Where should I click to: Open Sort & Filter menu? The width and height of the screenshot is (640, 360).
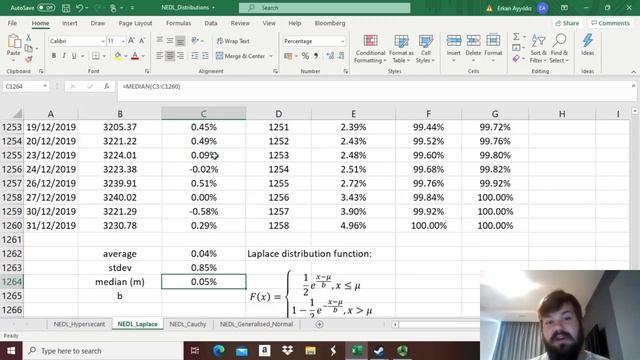(538, 49)
